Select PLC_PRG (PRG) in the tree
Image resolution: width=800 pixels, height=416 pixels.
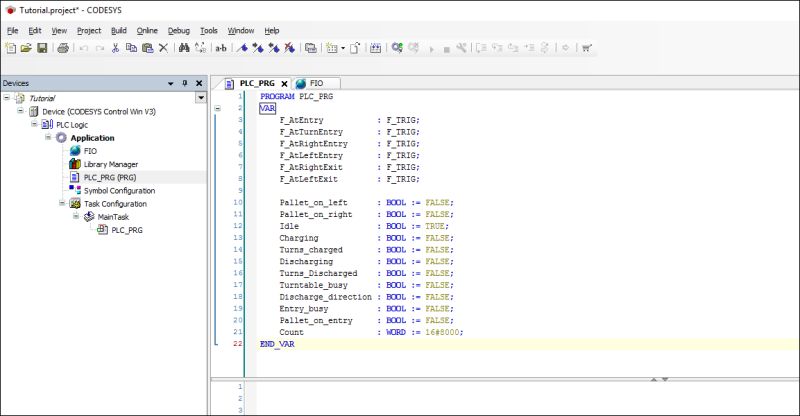[x=110, y=177]
